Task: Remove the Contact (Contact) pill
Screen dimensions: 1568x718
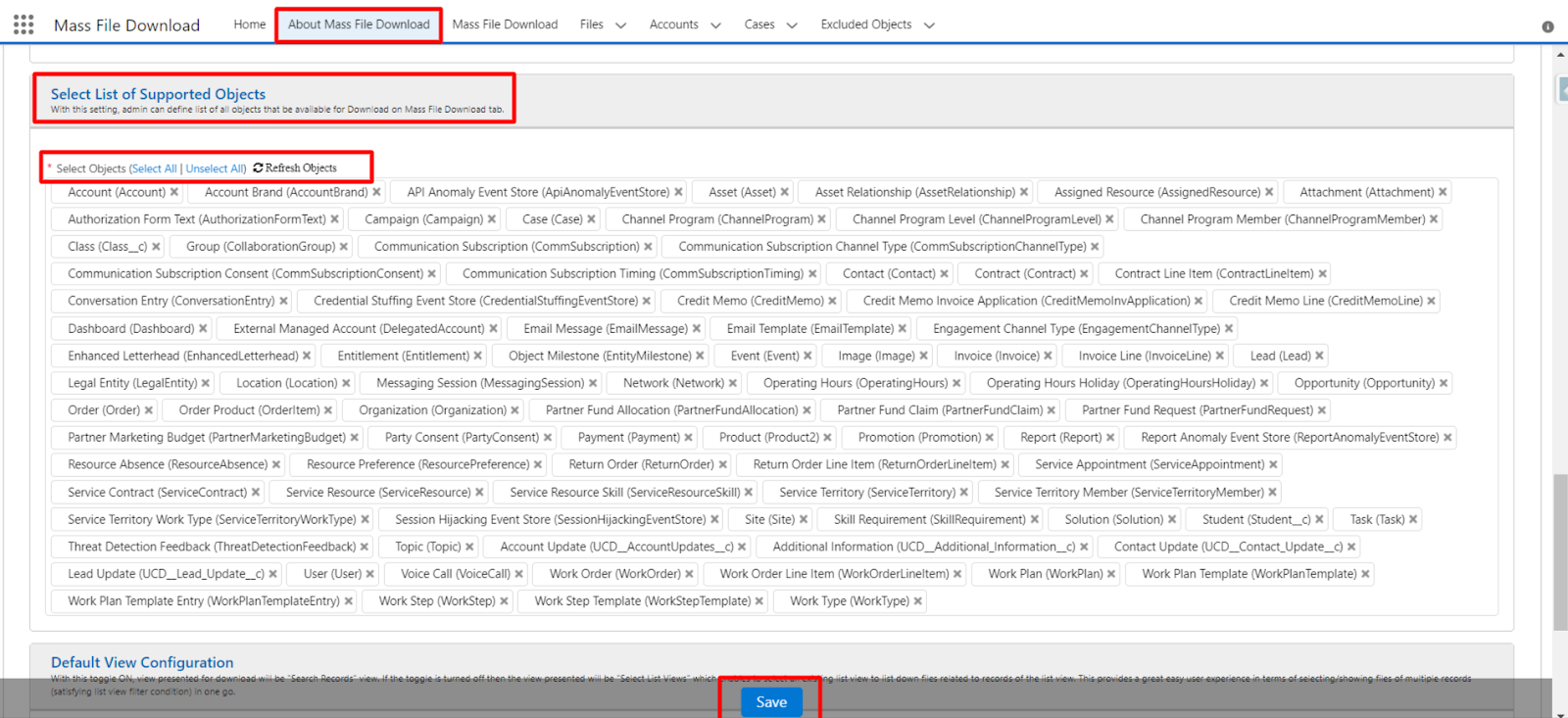Action: click(x=945, y=274)
